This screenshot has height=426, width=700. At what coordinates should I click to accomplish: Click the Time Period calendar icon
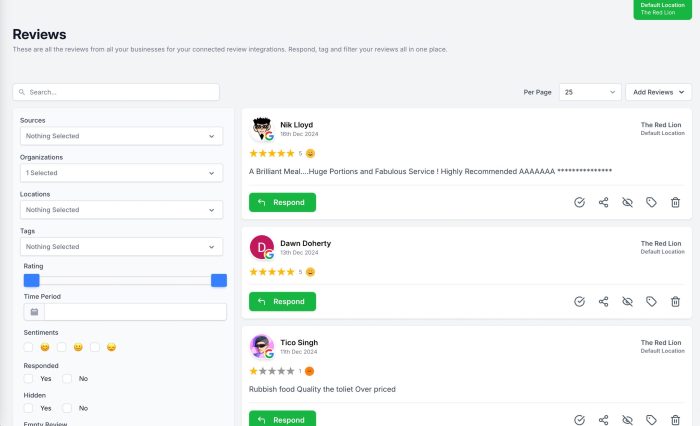point(32,312)
